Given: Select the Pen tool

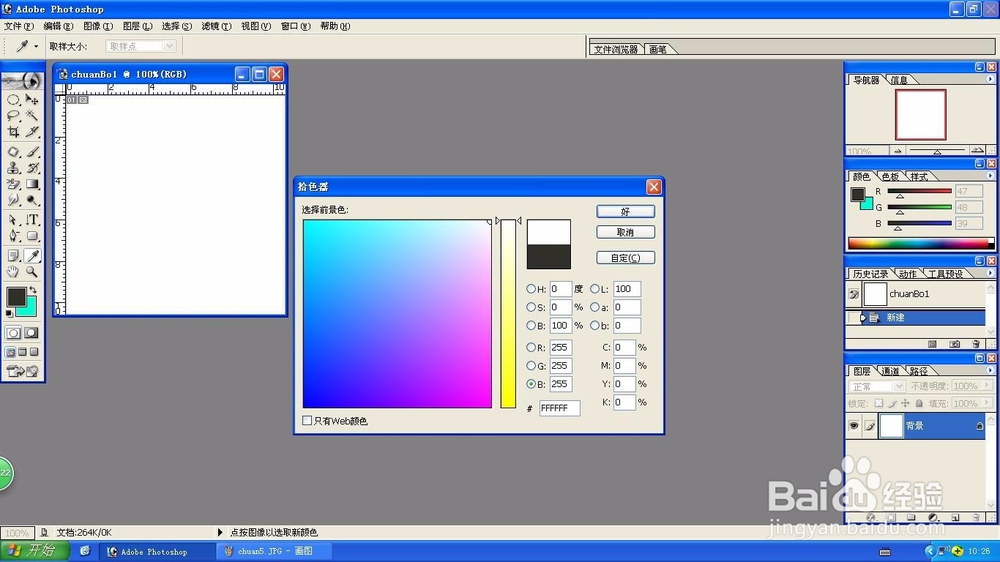Looking at the screenshot, I should [x=13, y=236].
